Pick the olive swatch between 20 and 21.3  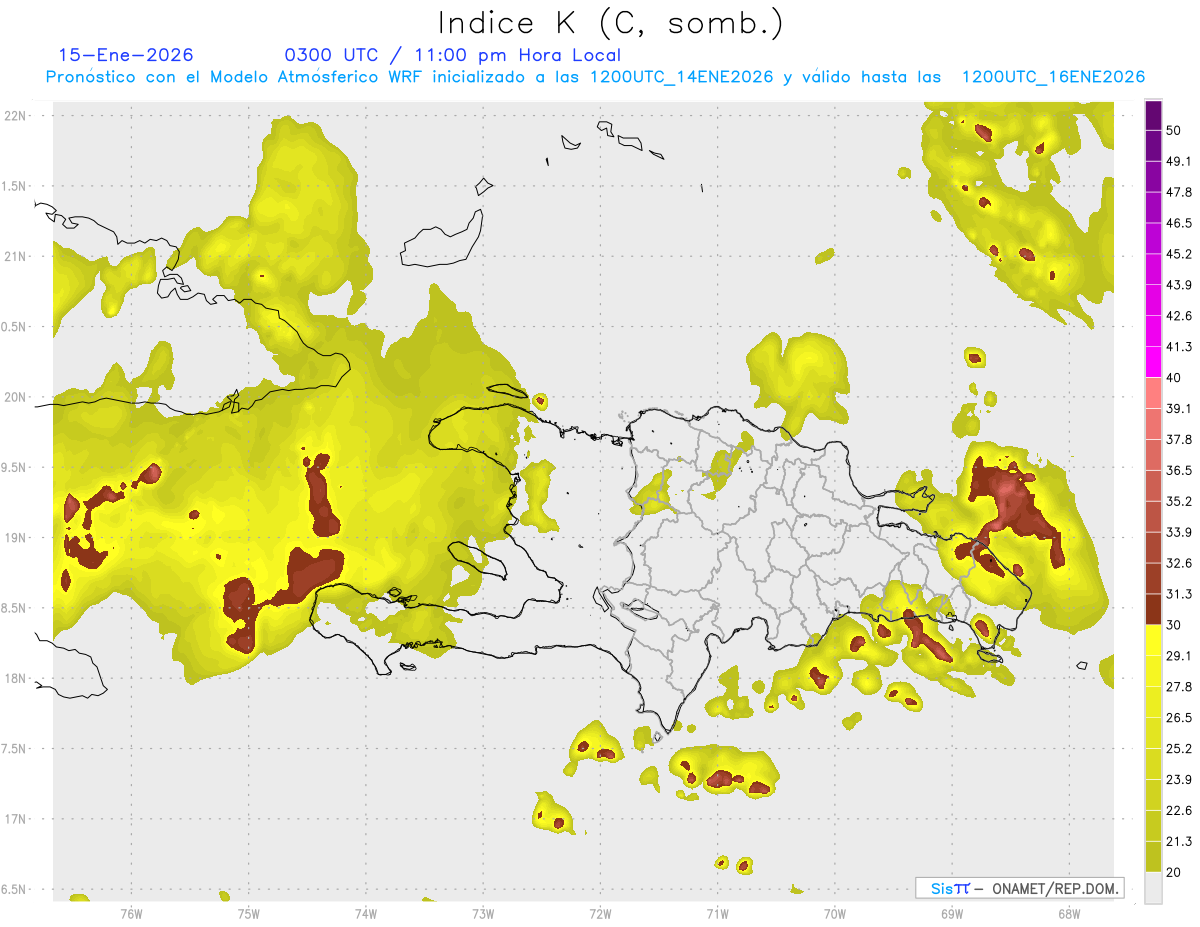tap(1153, 857)
